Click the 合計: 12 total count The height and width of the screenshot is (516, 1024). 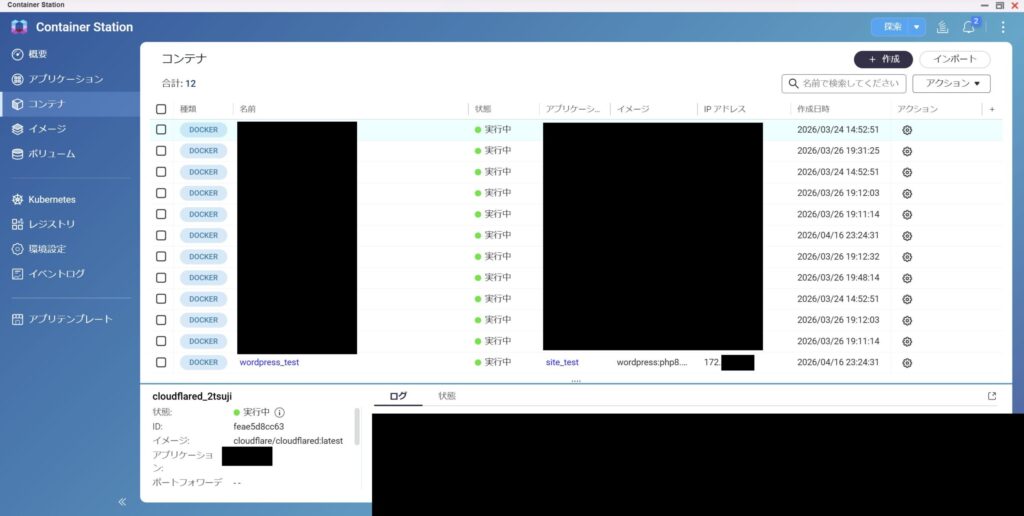click(x=179, y=84)
